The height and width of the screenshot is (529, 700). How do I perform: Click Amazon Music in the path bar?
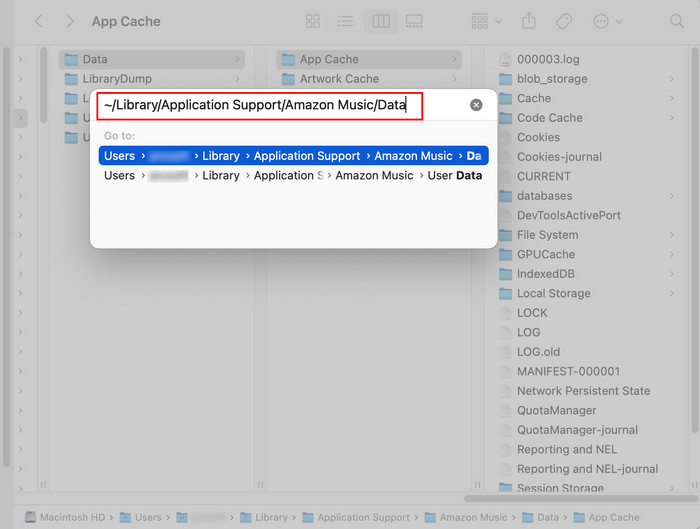[466, 517]
